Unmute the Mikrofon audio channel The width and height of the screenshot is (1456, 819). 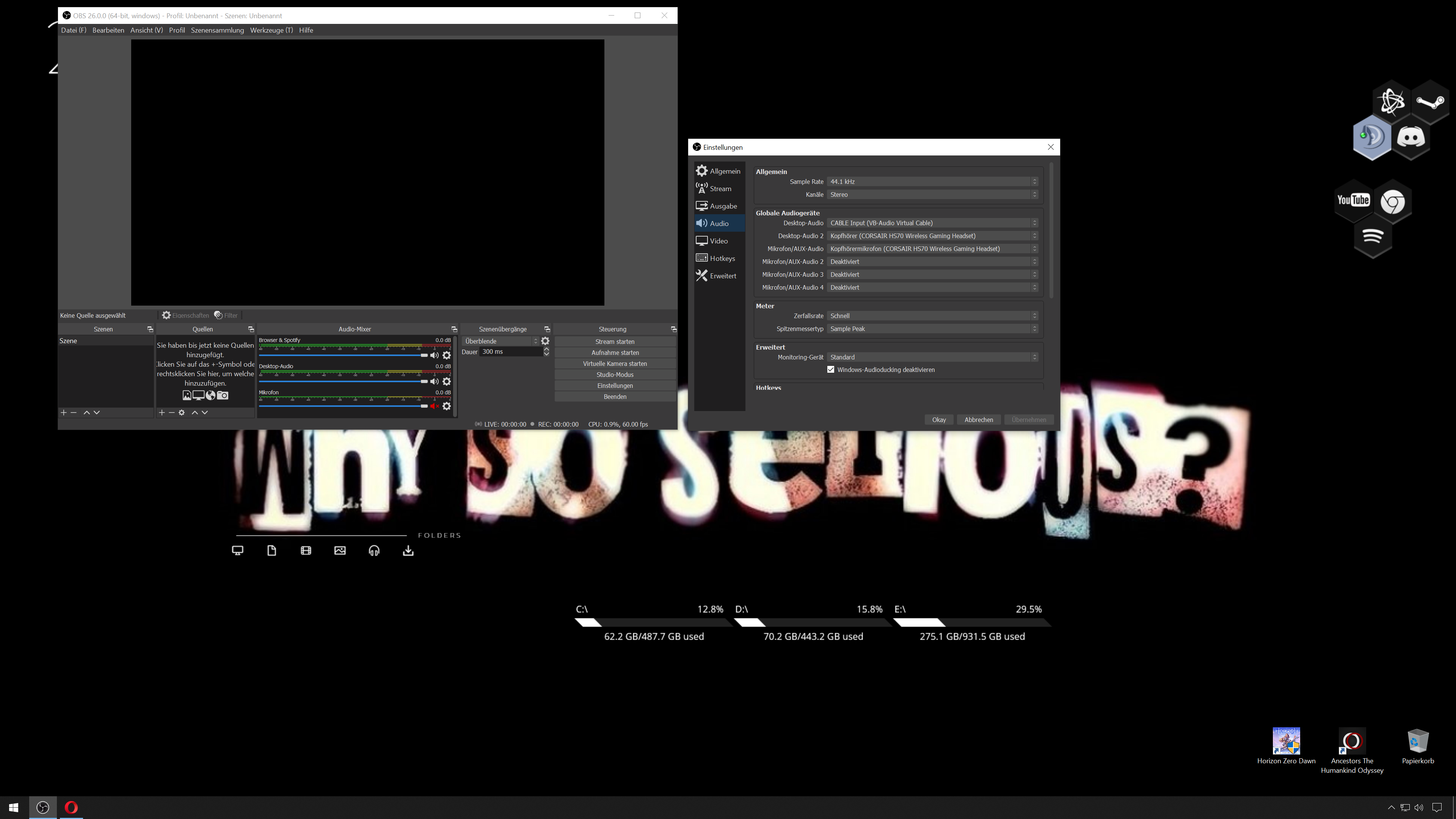[434, 406]
